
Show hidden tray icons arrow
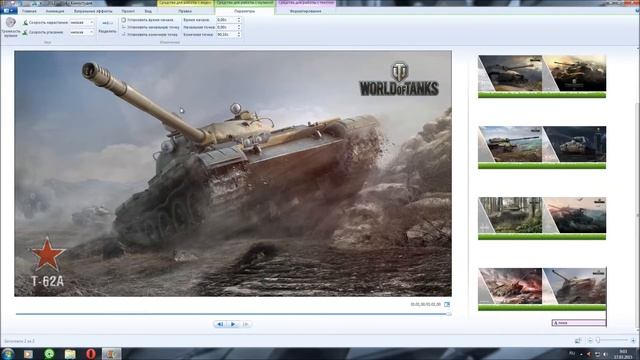pos(581,354)
